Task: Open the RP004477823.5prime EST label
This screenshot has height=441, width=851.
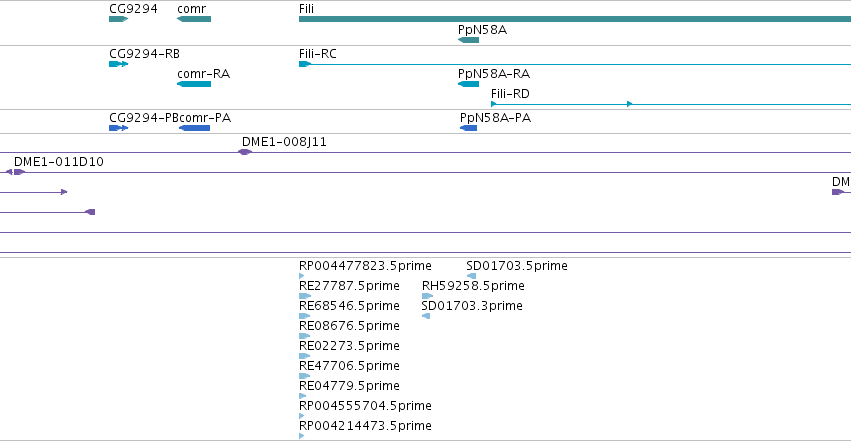Action: (x=365, y=266)
